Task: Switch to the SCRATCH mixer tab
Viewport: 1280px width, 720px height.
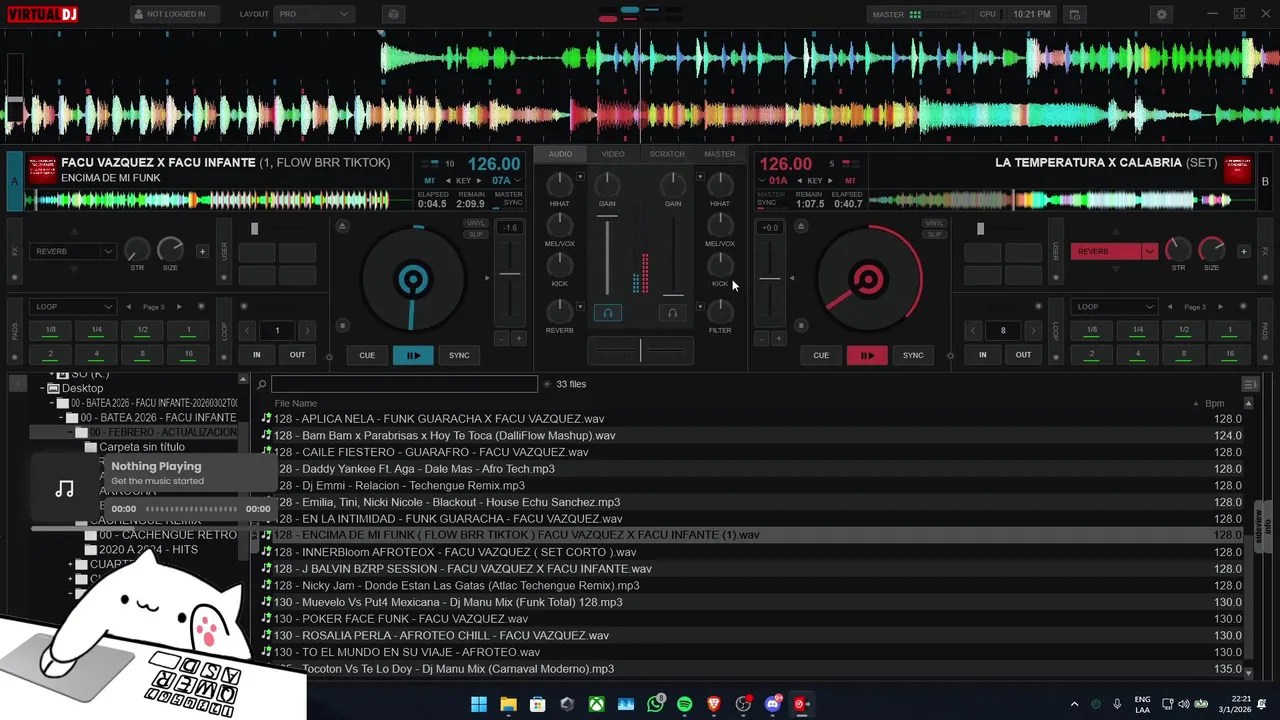Action: pos(667,154)
